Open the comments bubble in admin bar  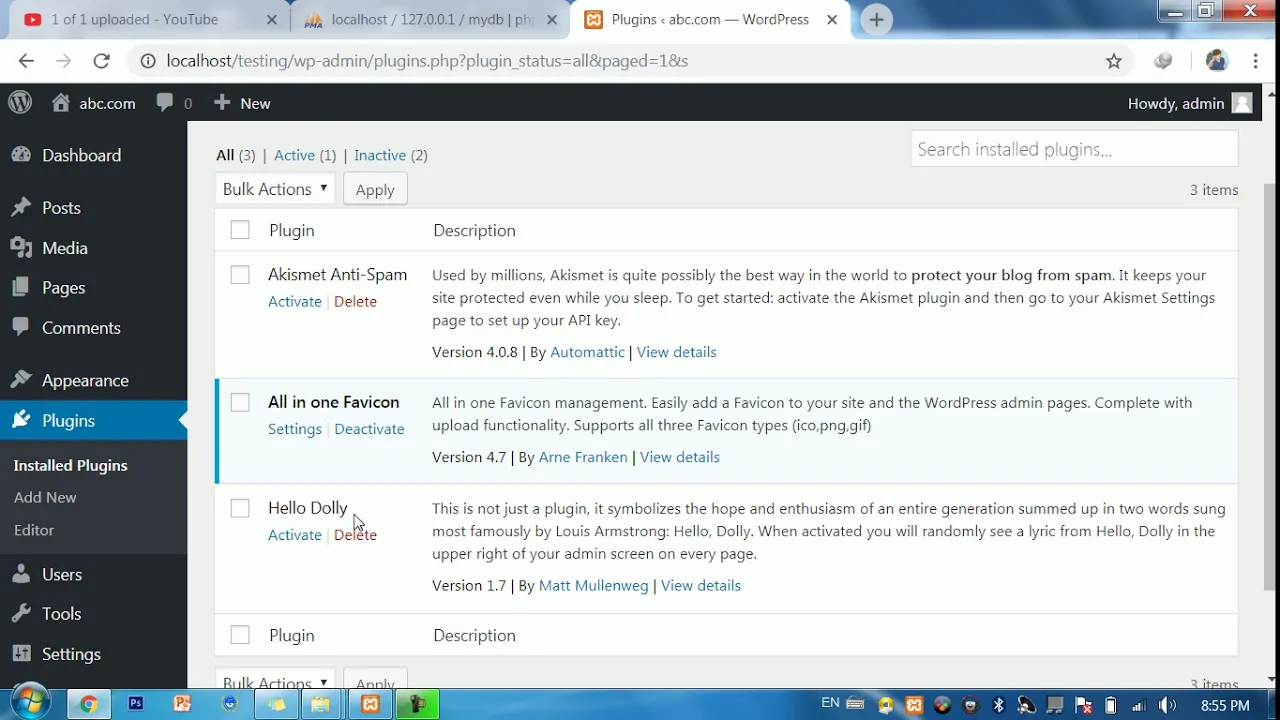[x=165, y=102]
